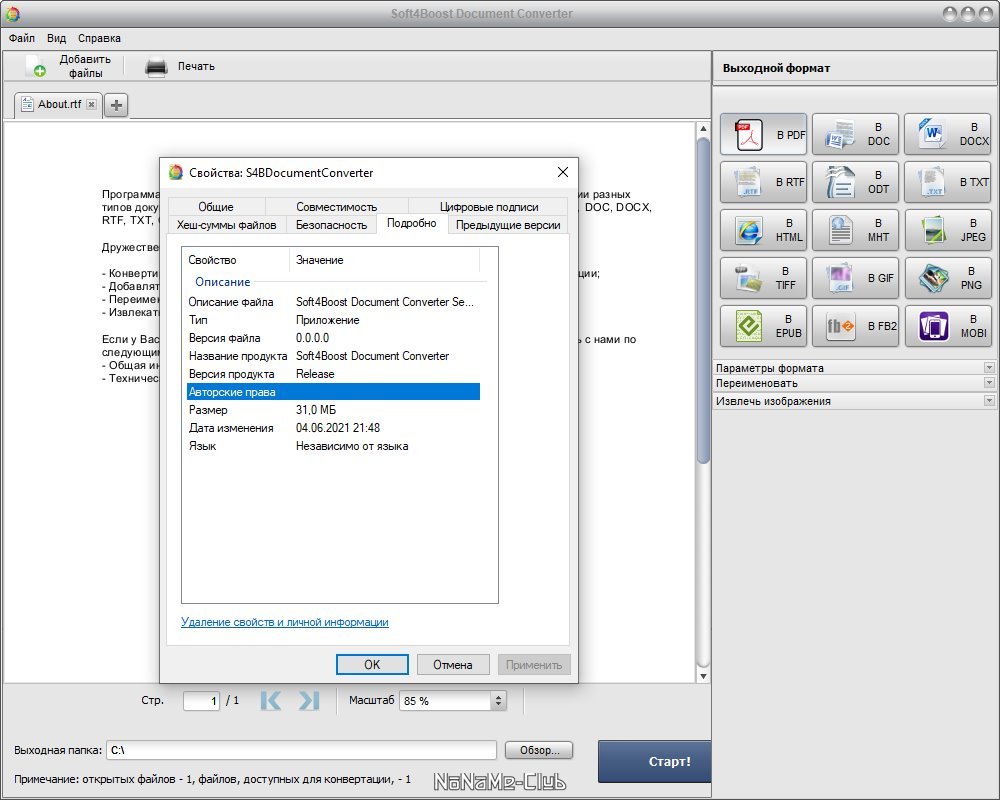Expand the Параметры формата panel

point(989,368)
